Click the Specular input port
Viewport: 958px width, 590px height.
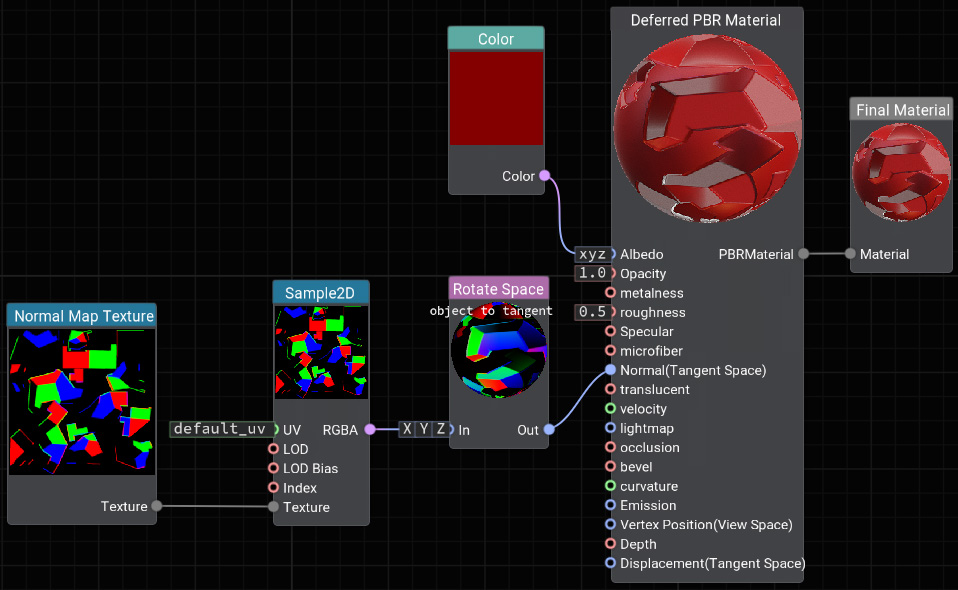610,331
